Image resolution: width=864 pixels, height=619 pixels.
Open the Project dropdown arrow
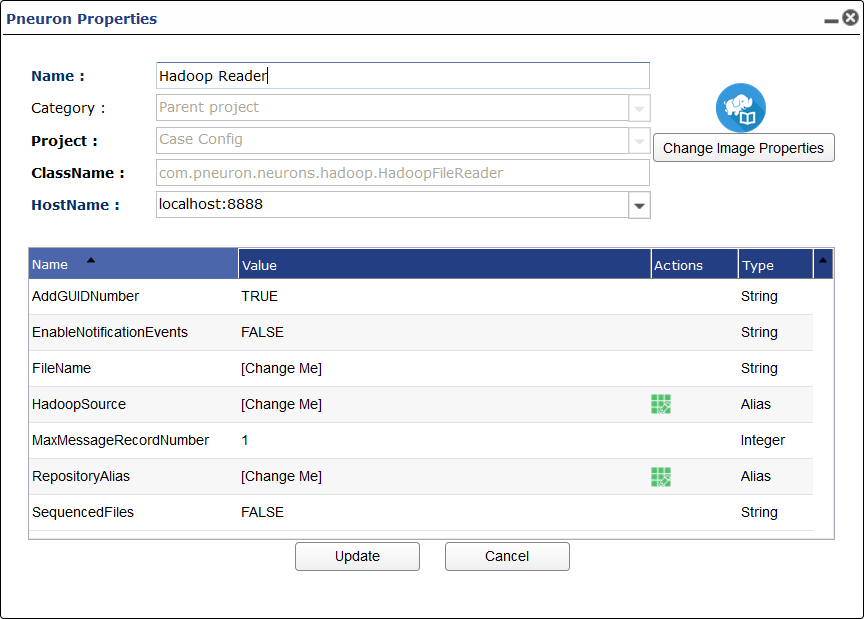pyautogui.click(x=639, y=141)
